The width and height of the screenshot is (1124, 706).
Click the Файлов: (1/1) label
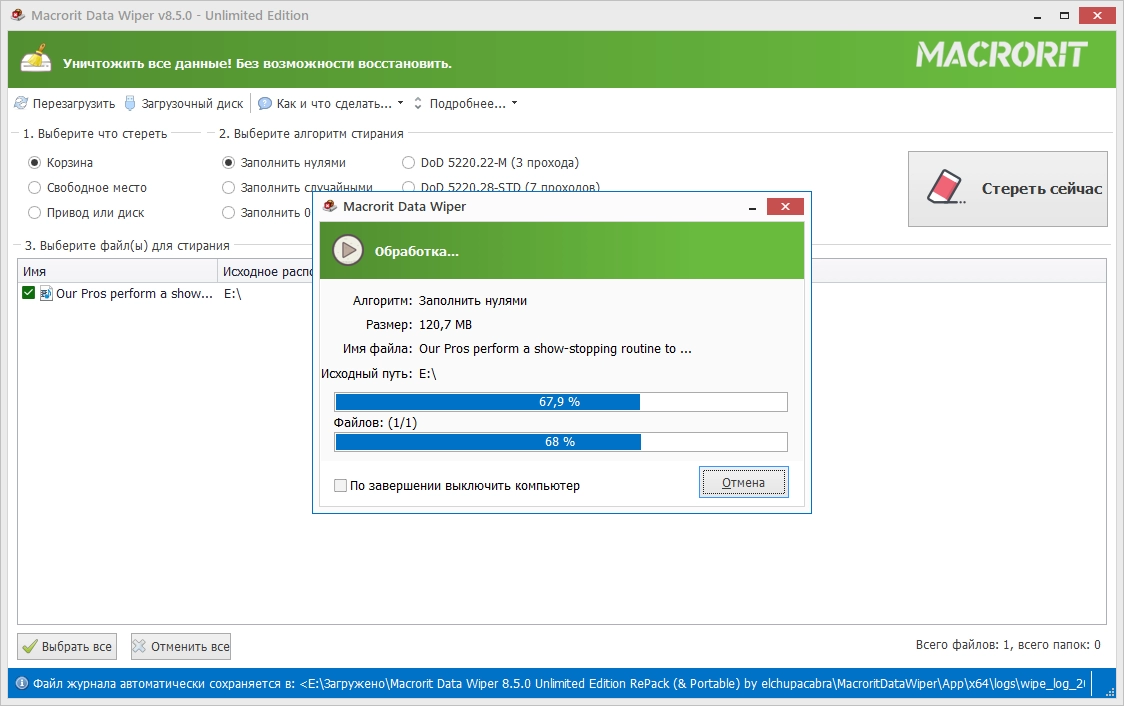[375, 422]
